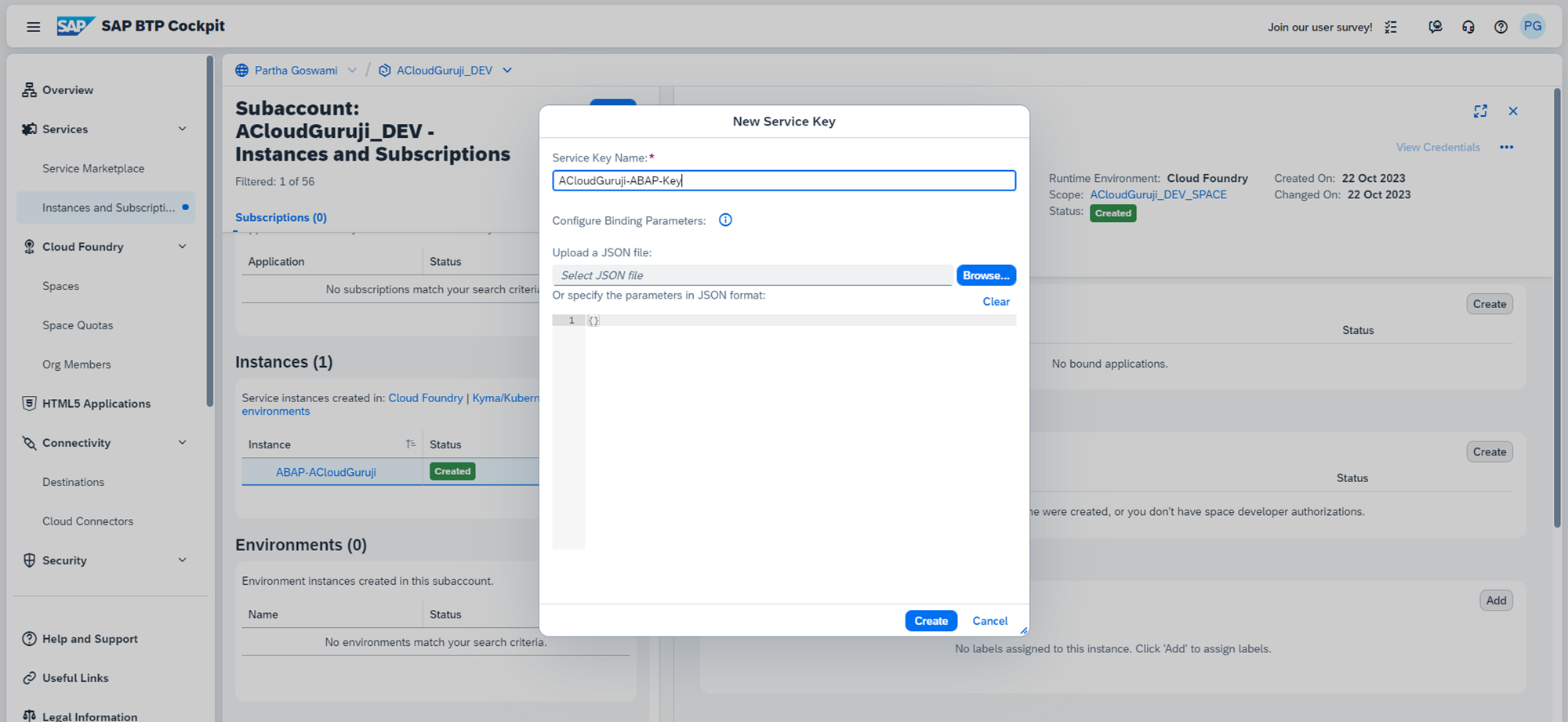Screen dimensions: 1568x722
Task: Click the right-side vertical scrollbar
Action: click(1557, 314)
